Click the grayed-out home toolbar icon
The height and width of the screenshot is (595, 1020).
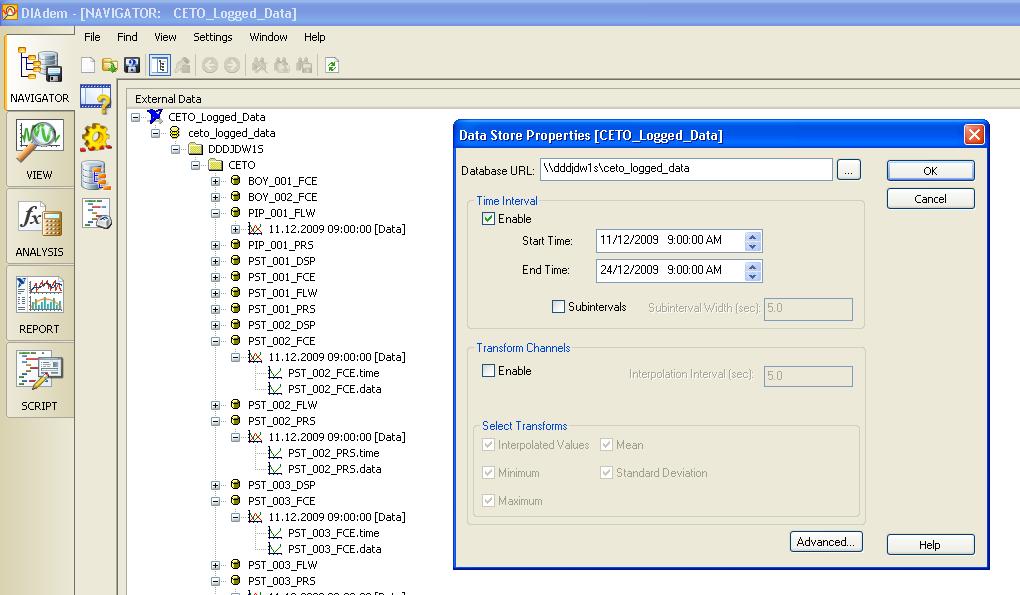[x=183, y=65]
